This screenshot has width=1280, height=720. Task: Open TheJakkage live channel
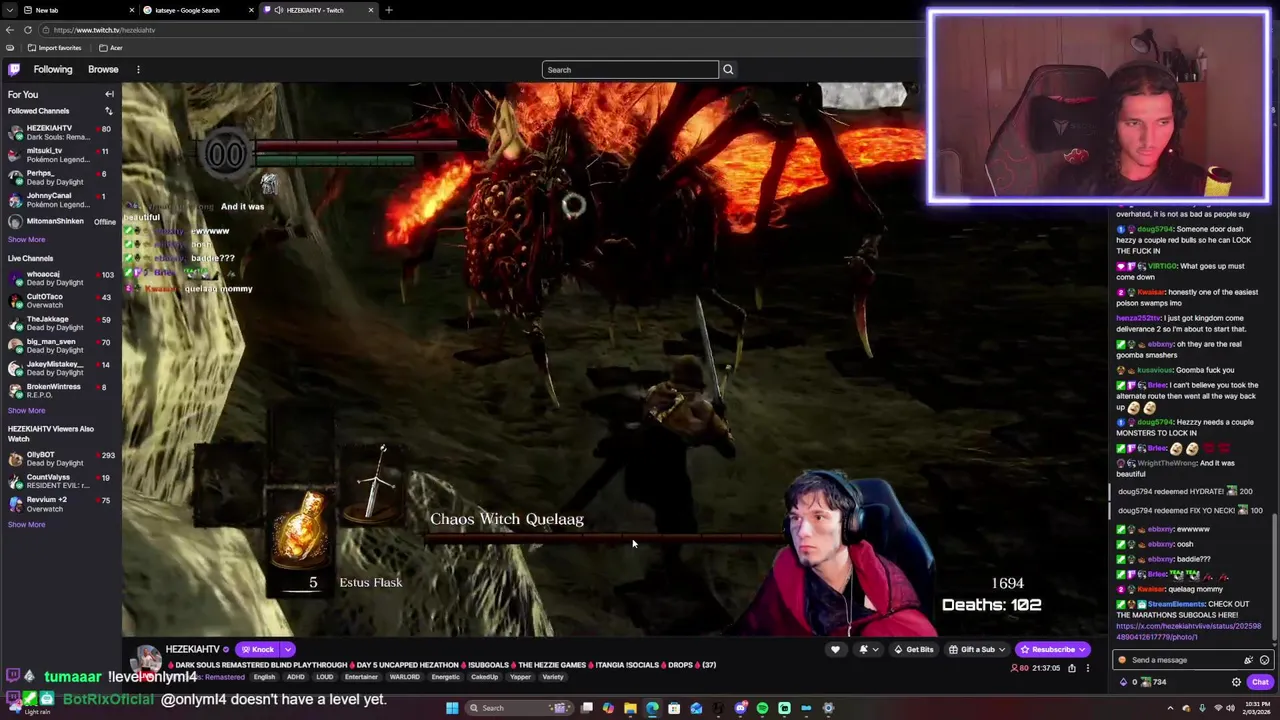click(61, 323)
